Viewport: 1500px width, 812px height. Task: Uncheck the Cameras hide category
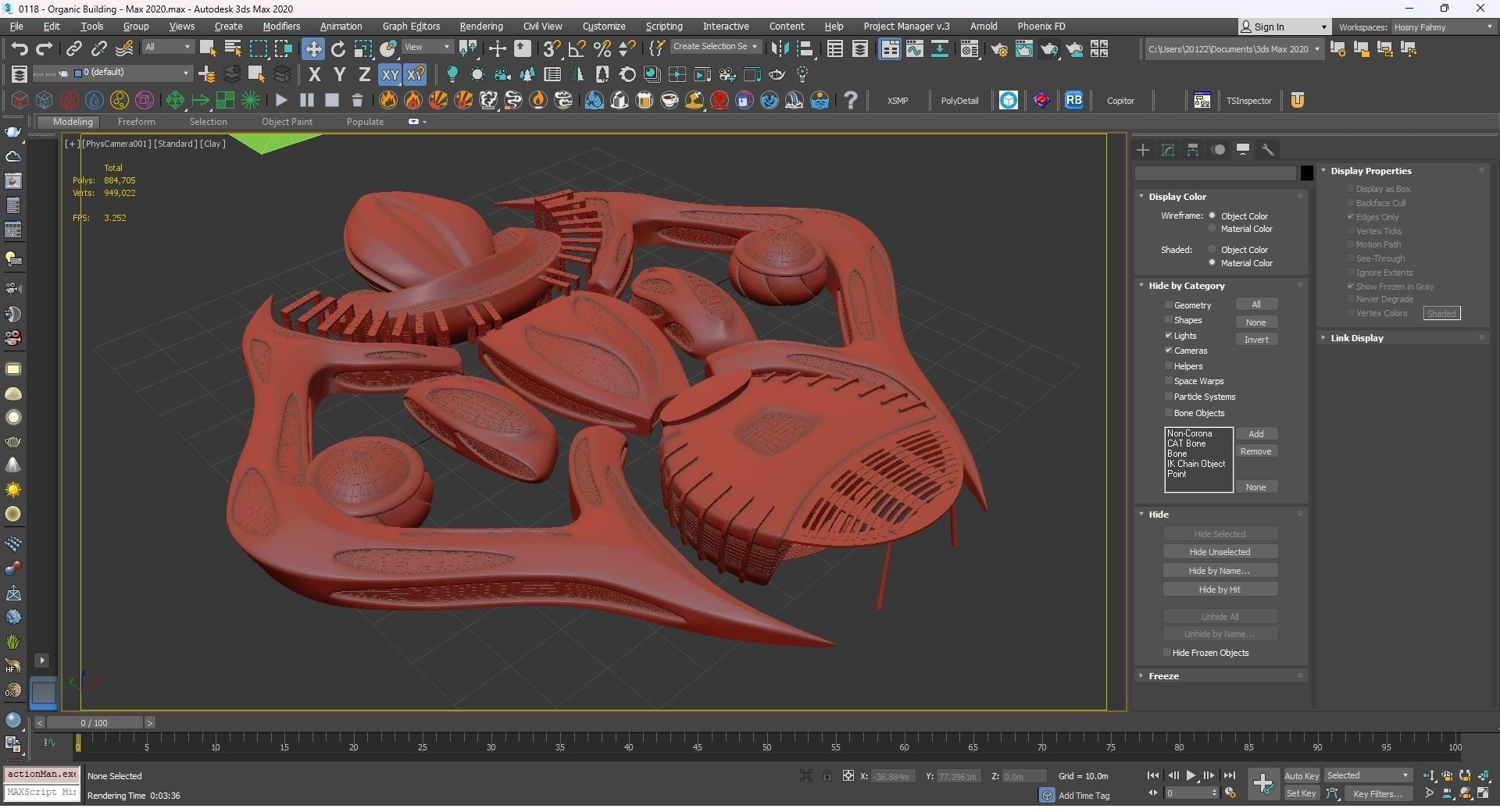tap(1169, 350)
